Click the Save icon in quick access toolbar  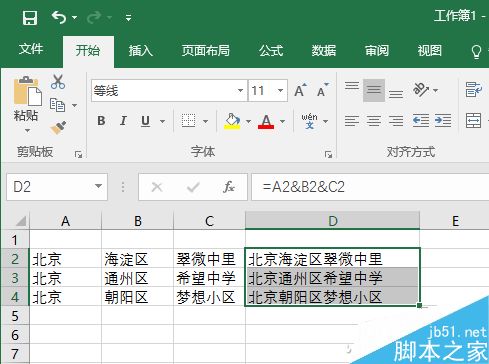(x=30, y=17)
